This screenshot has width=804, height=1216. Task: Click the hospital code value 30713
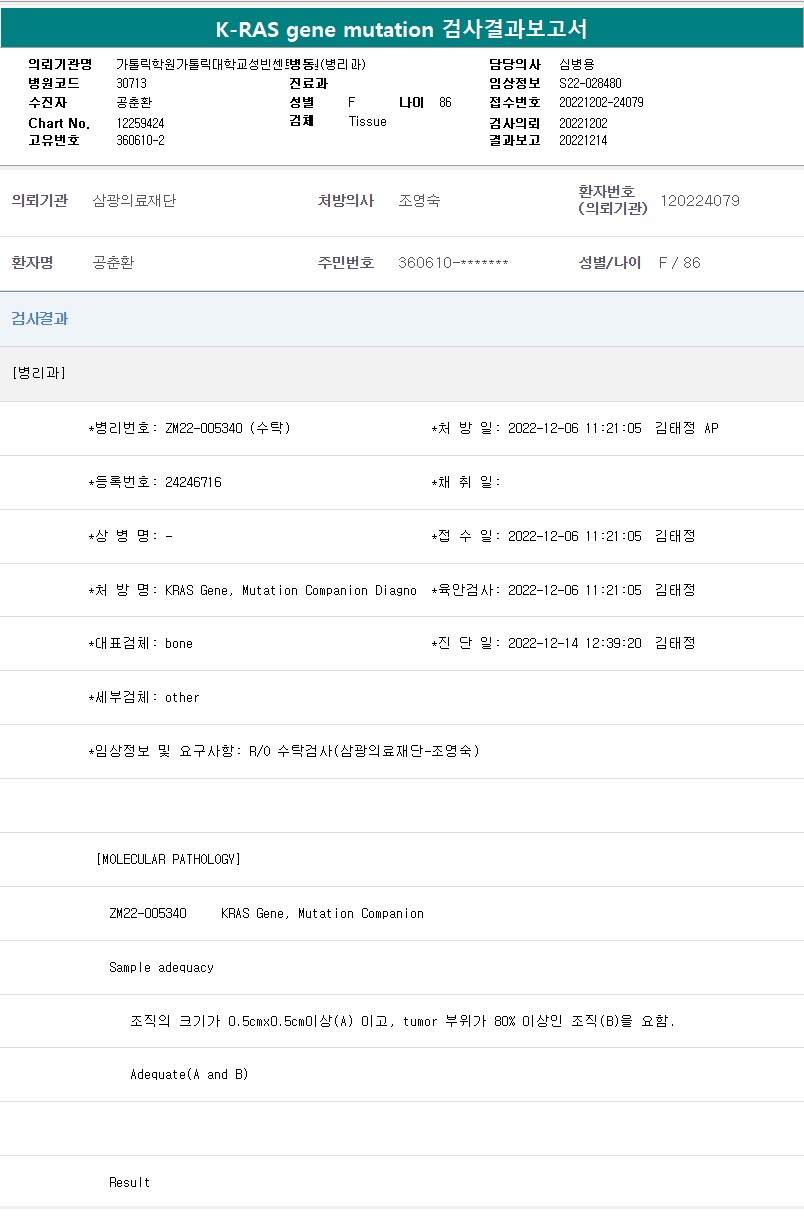[131, 84]
